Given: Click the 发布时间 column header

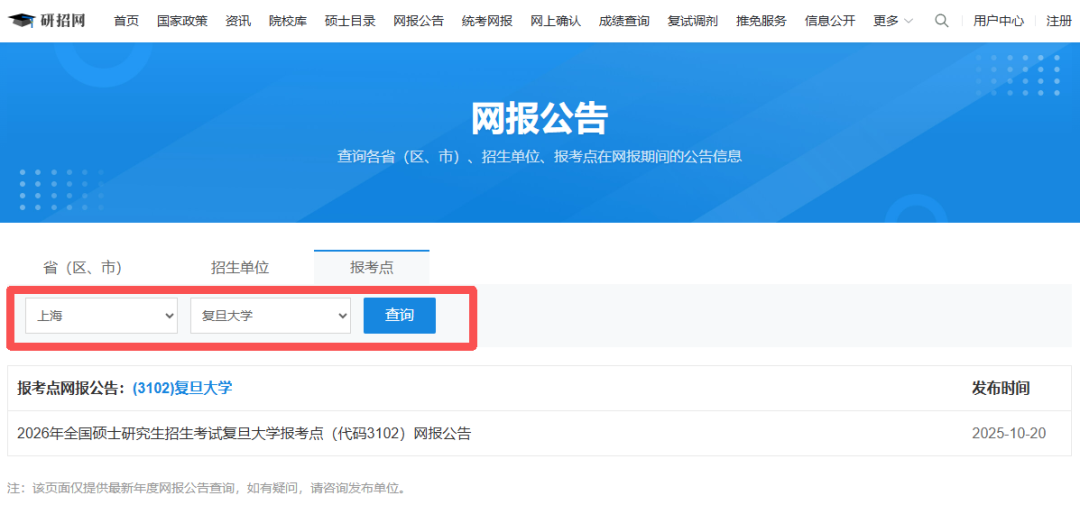Looking at the screenshot, I should (1000, 389).
